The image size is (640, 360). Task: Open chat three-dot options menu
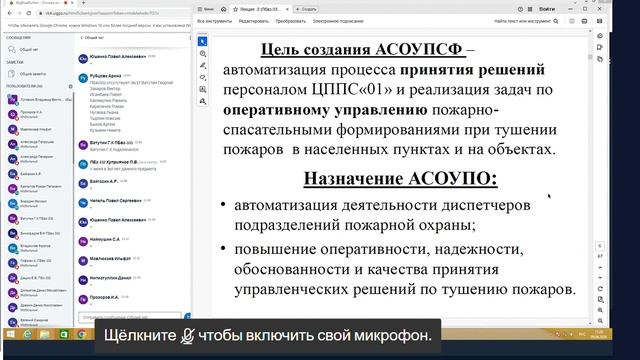click(x=190, y=38)
